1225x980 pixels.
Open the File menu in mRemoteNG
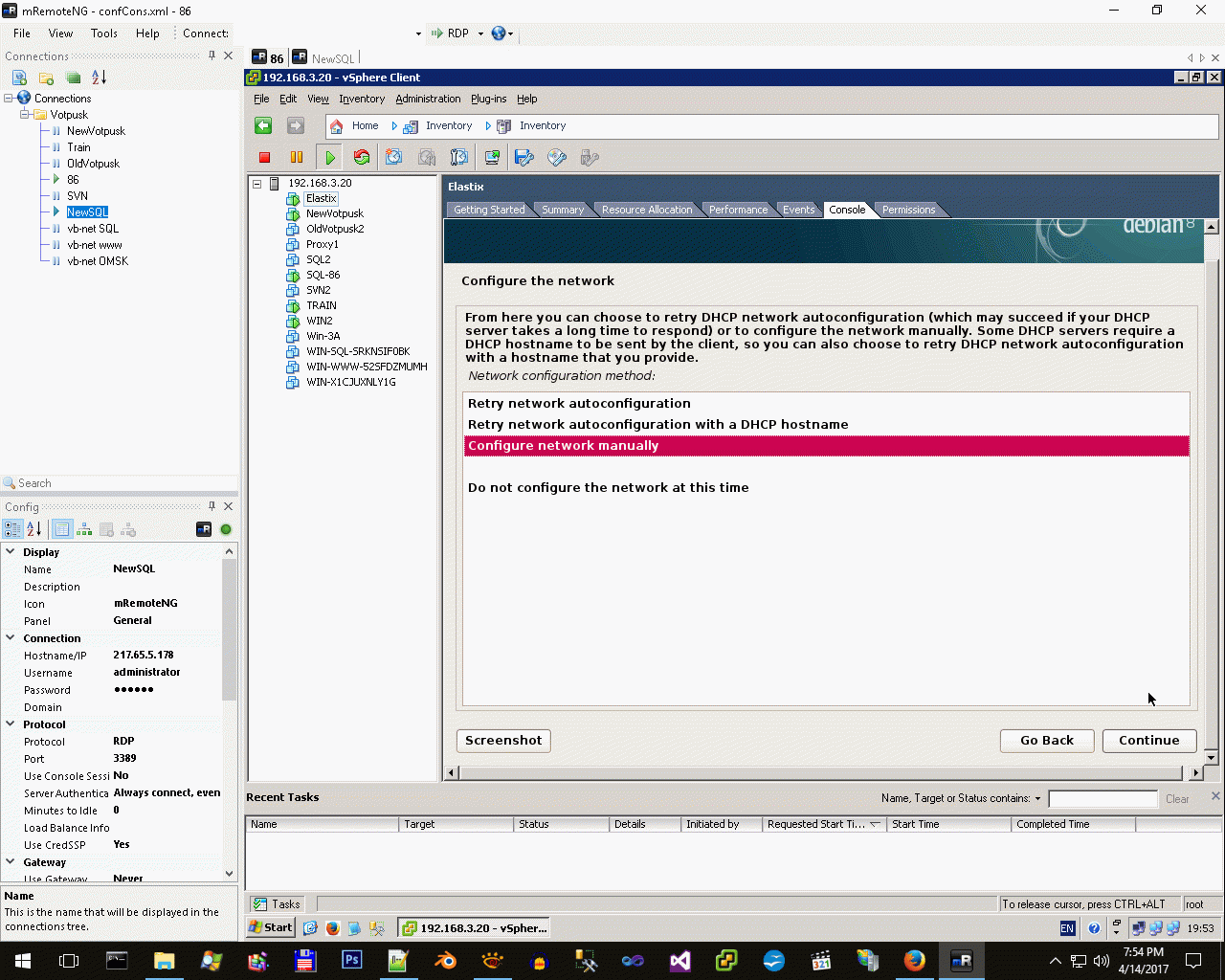[22, 33]
